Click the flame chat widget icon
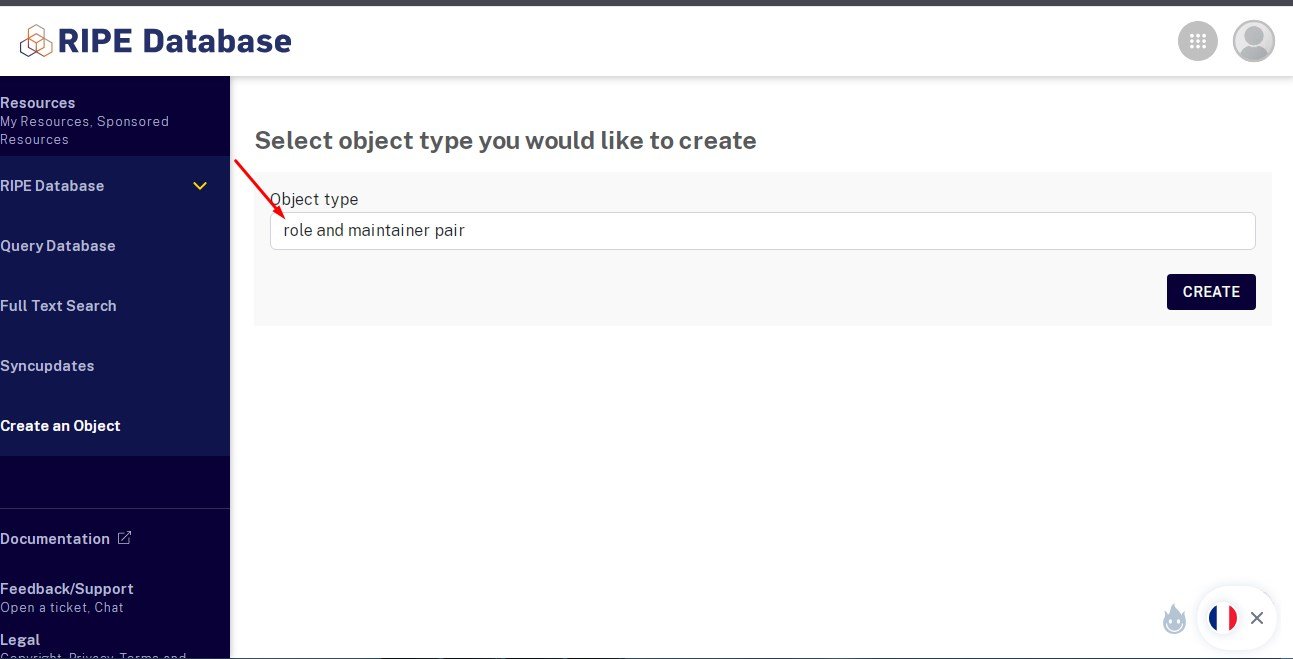Viewport: 1293px width, 659px height. click(x=1174, y=619)
